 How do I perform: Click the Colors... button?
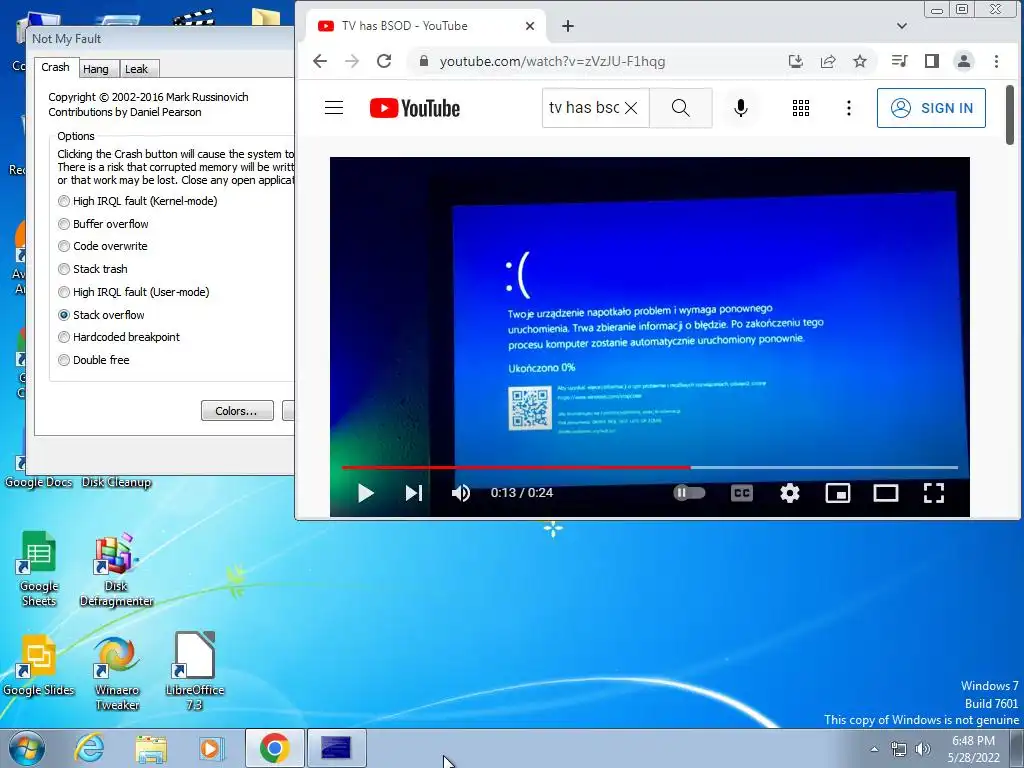click(x=237, y=411)
